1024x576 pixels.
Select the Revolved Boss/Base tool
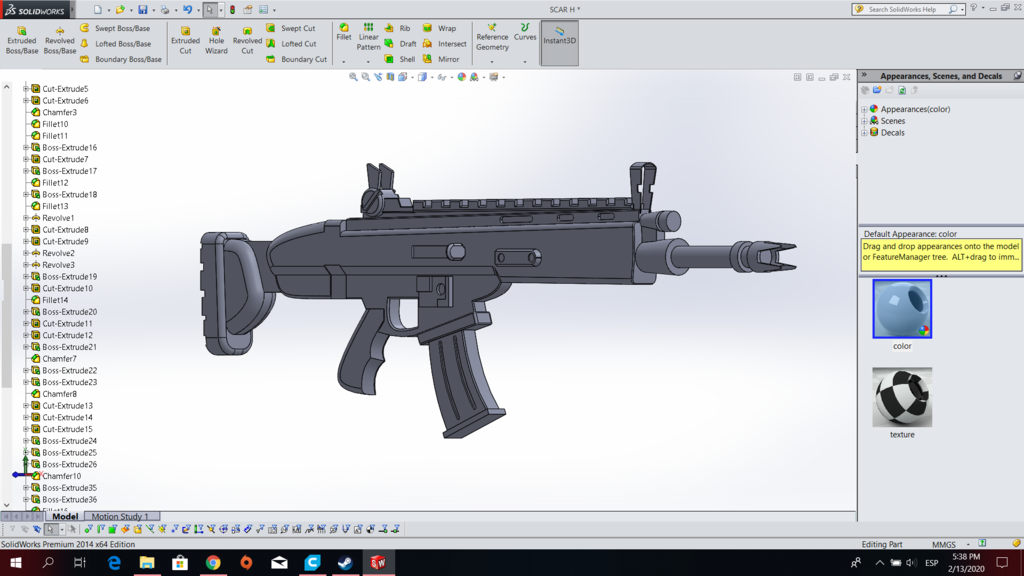(x=59, y=40)
